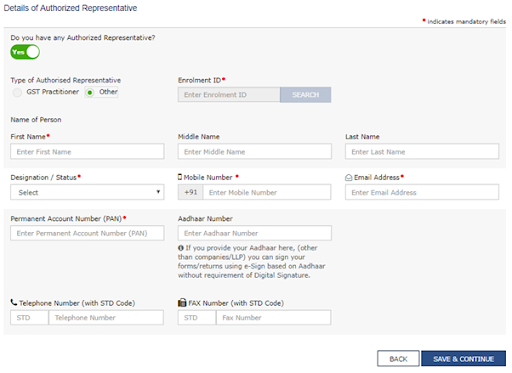The image size is (512, 373).
Task: Toggle the Authorized Representative Yes switch
Action: [x=25, y=52]
